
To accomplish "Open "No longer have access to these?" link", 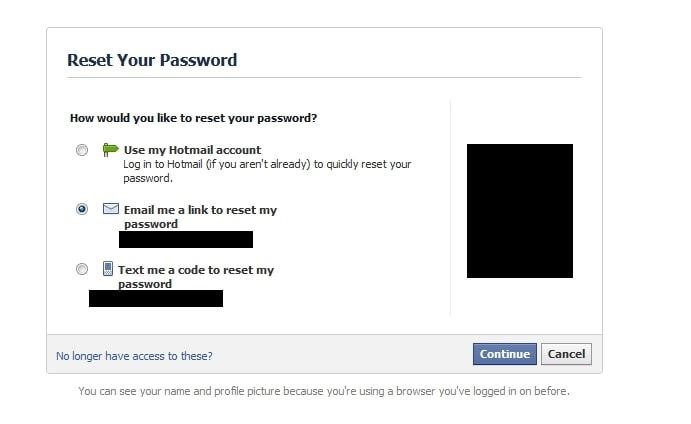I will point(134,355).
